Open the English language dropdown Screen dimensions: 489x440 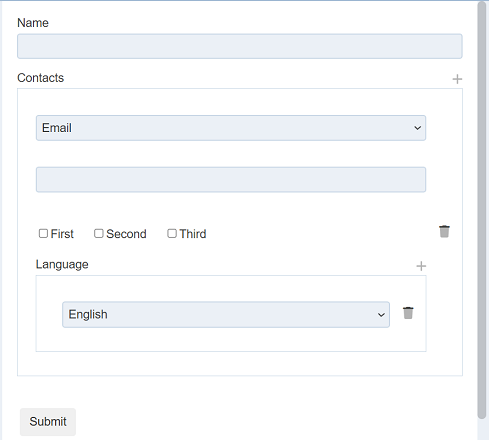point(226,315)
